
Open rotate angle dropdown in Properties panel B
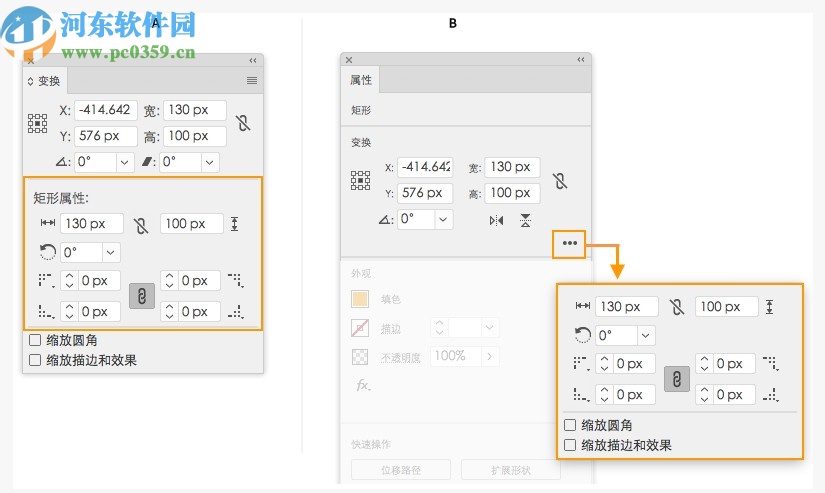tap(444, 219)
